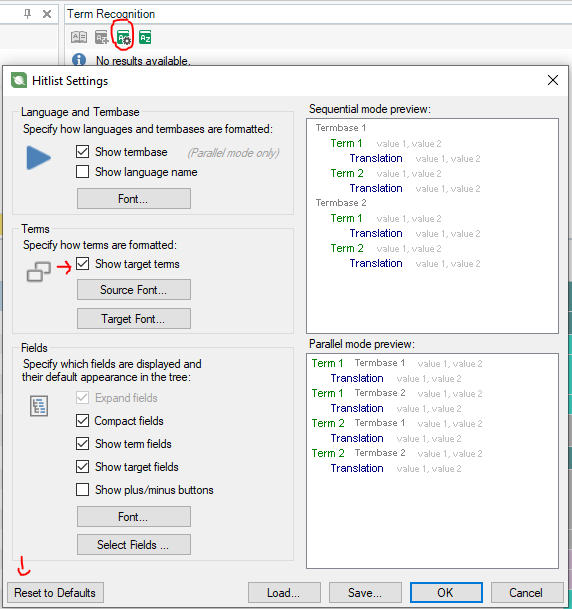Click the info icon beside No results
The image size is (572, 609).
[x=79, y=60]
